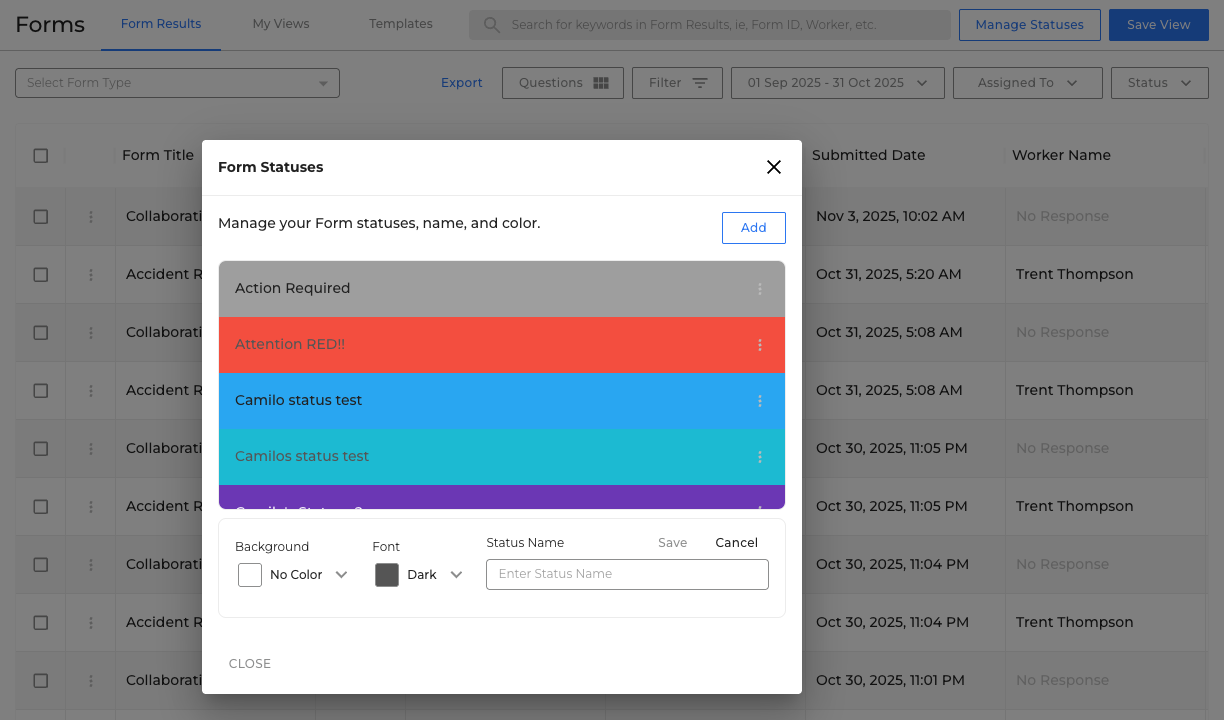The width and height of the screenshot is (1224, 720).
Task: Open row menu for Oct 30 11:05 PM Accident form
Action: point(91,506)
